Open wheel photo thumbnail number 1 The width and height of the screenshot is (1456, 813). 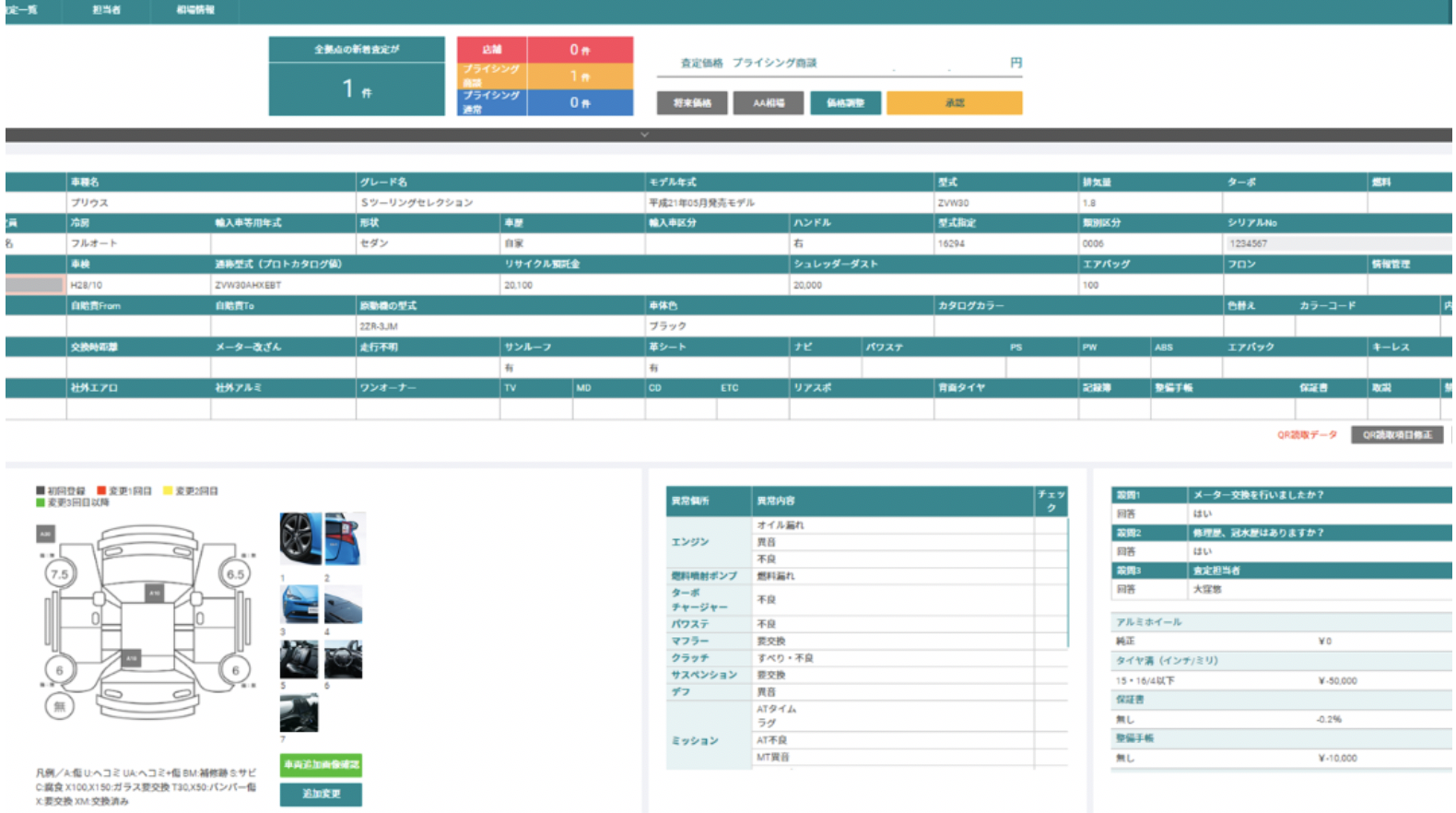(300, 539)
